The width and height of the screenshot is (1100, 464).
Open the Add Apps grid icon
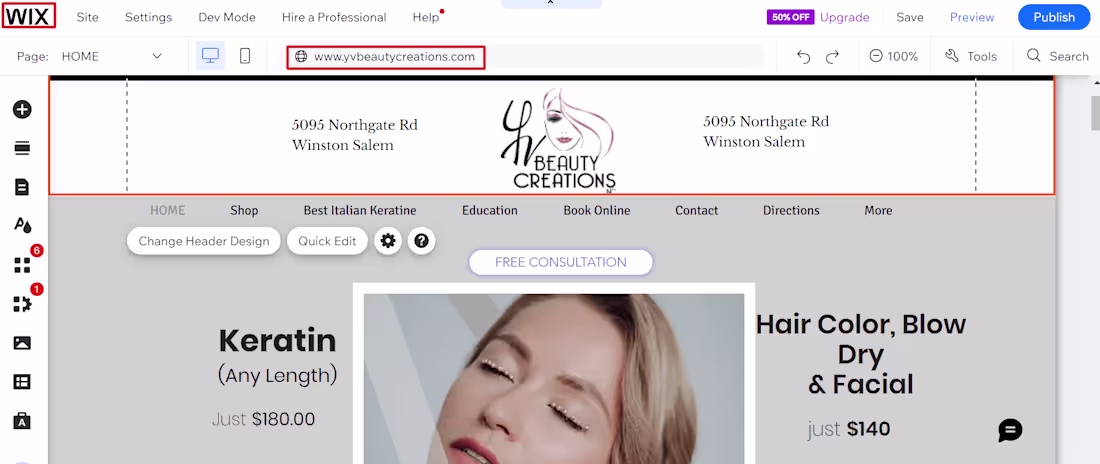pos(22,265)
